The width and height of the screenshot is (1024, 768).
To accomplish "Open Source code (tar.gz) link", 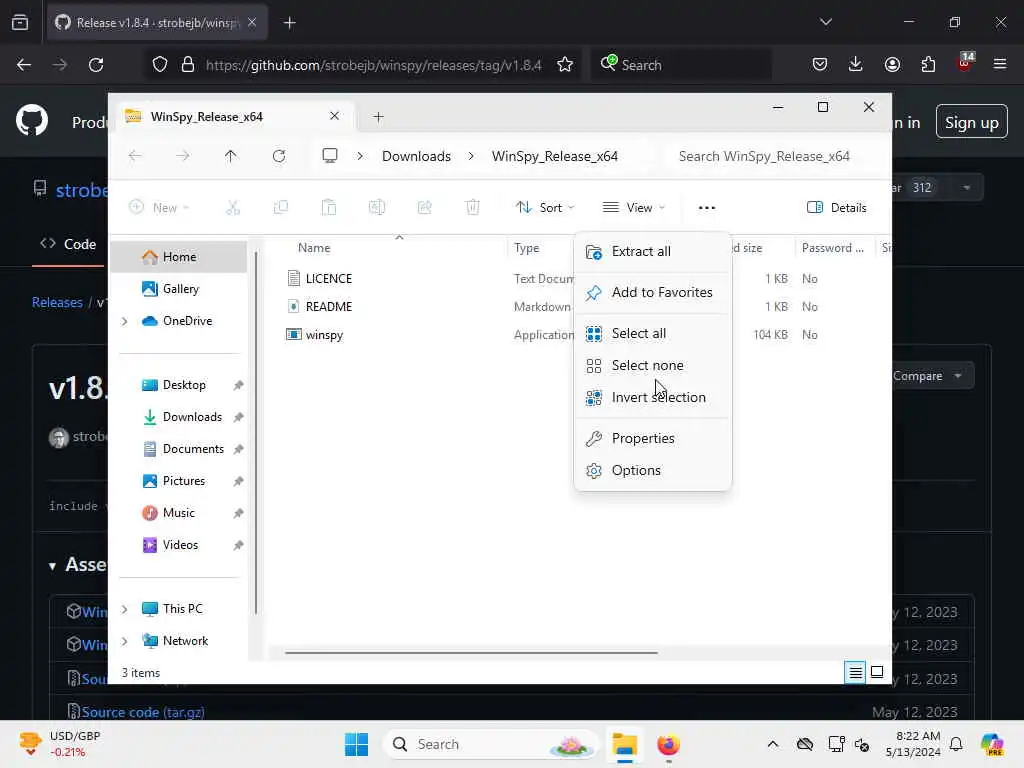I will tap(142, 712).
